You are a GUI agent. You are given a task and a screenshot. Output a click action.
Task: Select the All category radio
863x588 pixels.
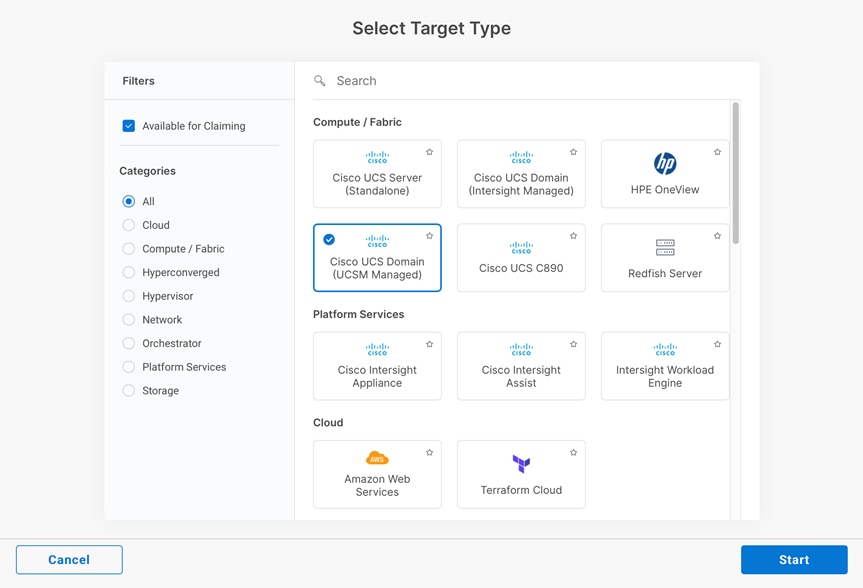click(x=129, y=202)
